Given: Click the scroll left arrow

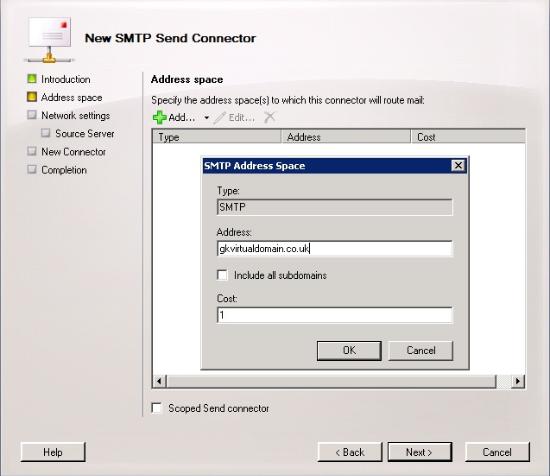Looking at the screenshot, I should coord(159,381).
